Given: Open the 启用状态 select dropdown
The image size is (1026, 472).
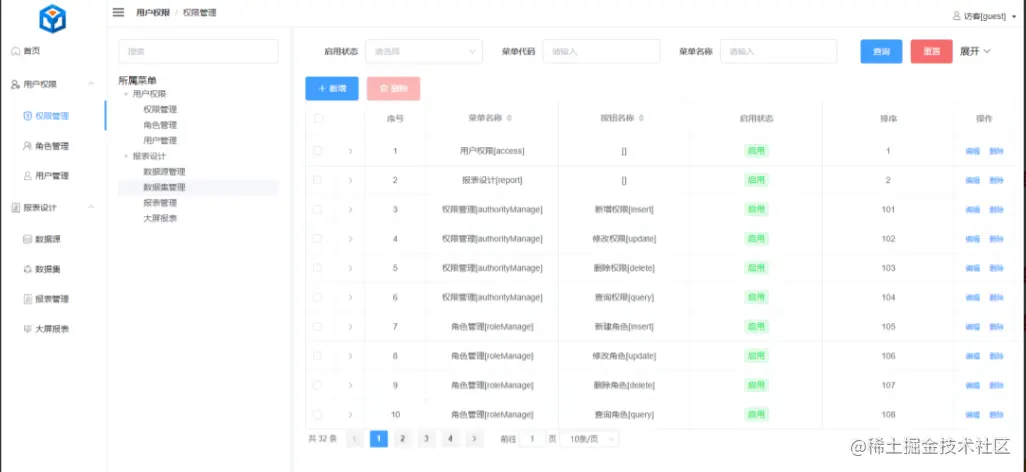Looking at the screenshot, I should (424, 51).
